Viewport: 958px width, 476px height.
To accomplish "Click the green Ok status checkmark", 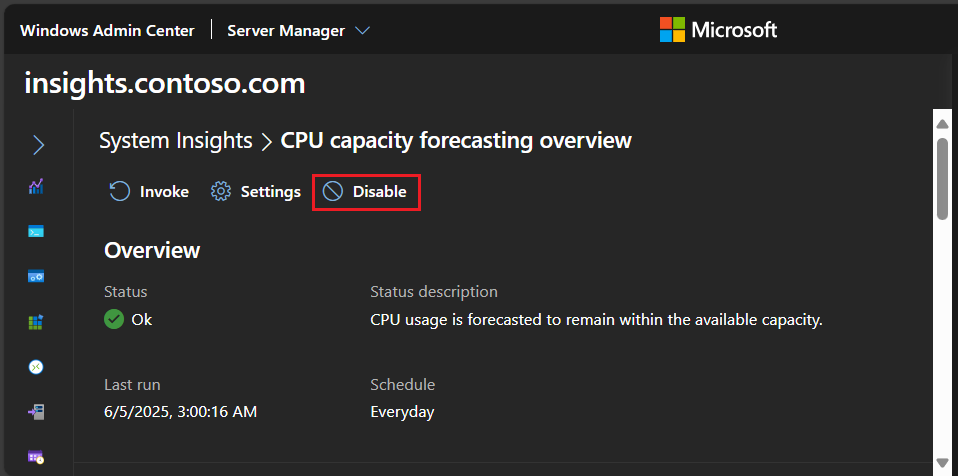I will pyautogui.click(x=114, y=319).
